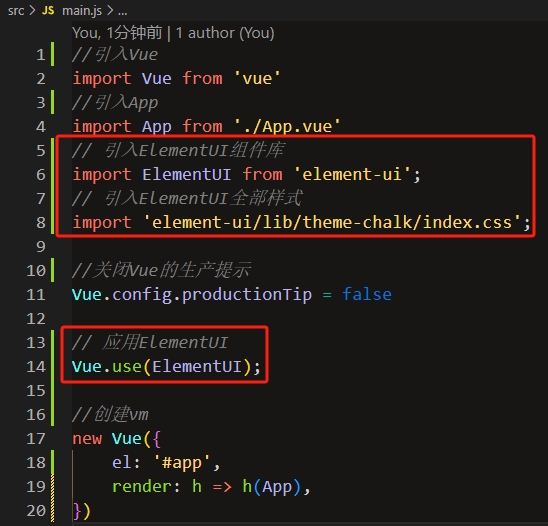
Task: Click the '1 author (You)' code lens
Action: click(x=225, y=33)
